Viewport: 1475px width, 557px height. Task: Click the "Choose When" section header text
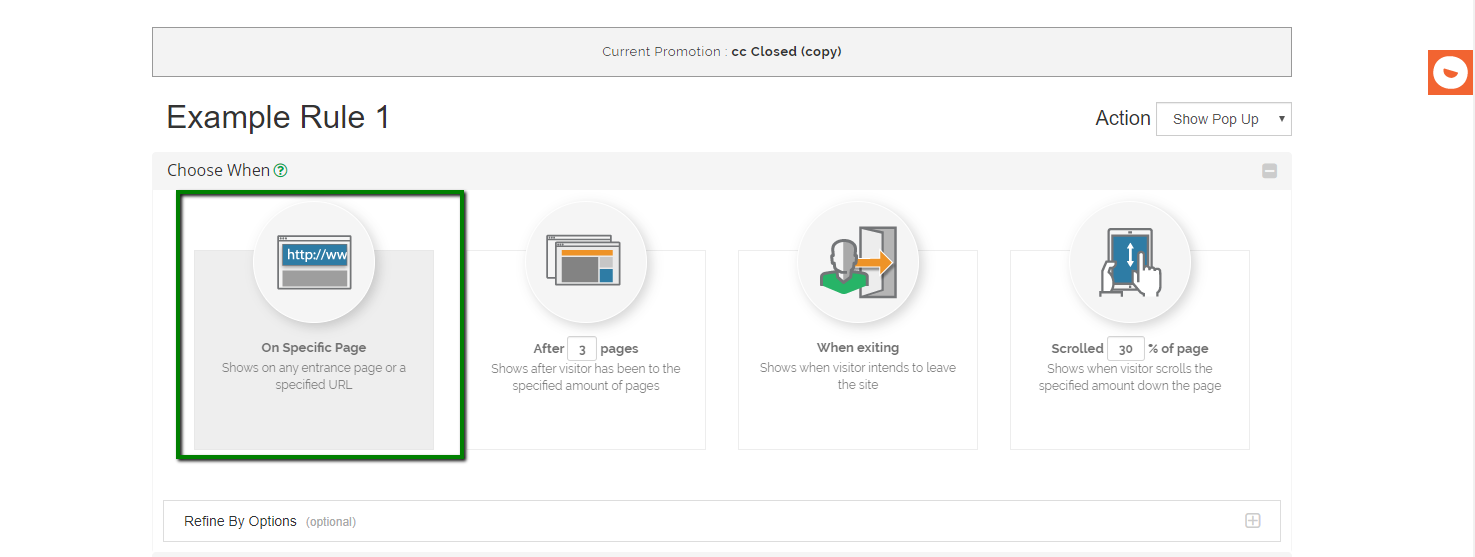coord(218,171)
